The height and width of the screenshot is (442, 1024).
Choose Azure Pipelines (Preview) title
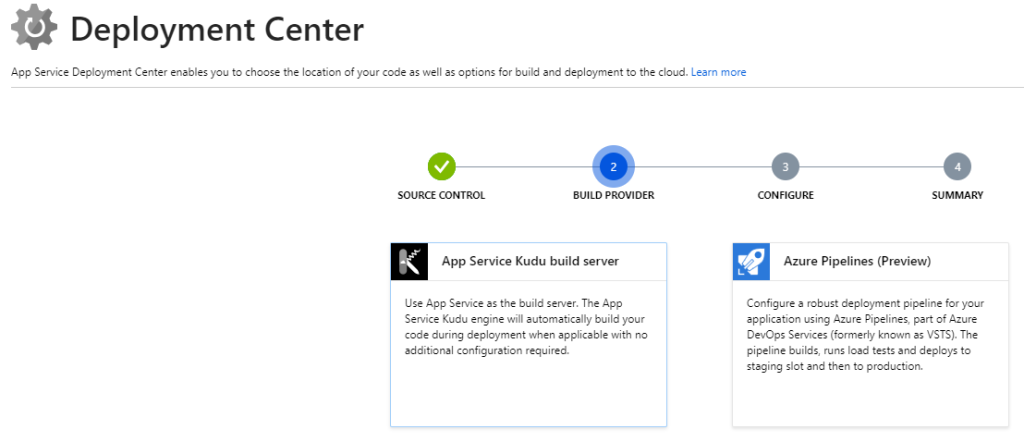[x=857, y=261]
